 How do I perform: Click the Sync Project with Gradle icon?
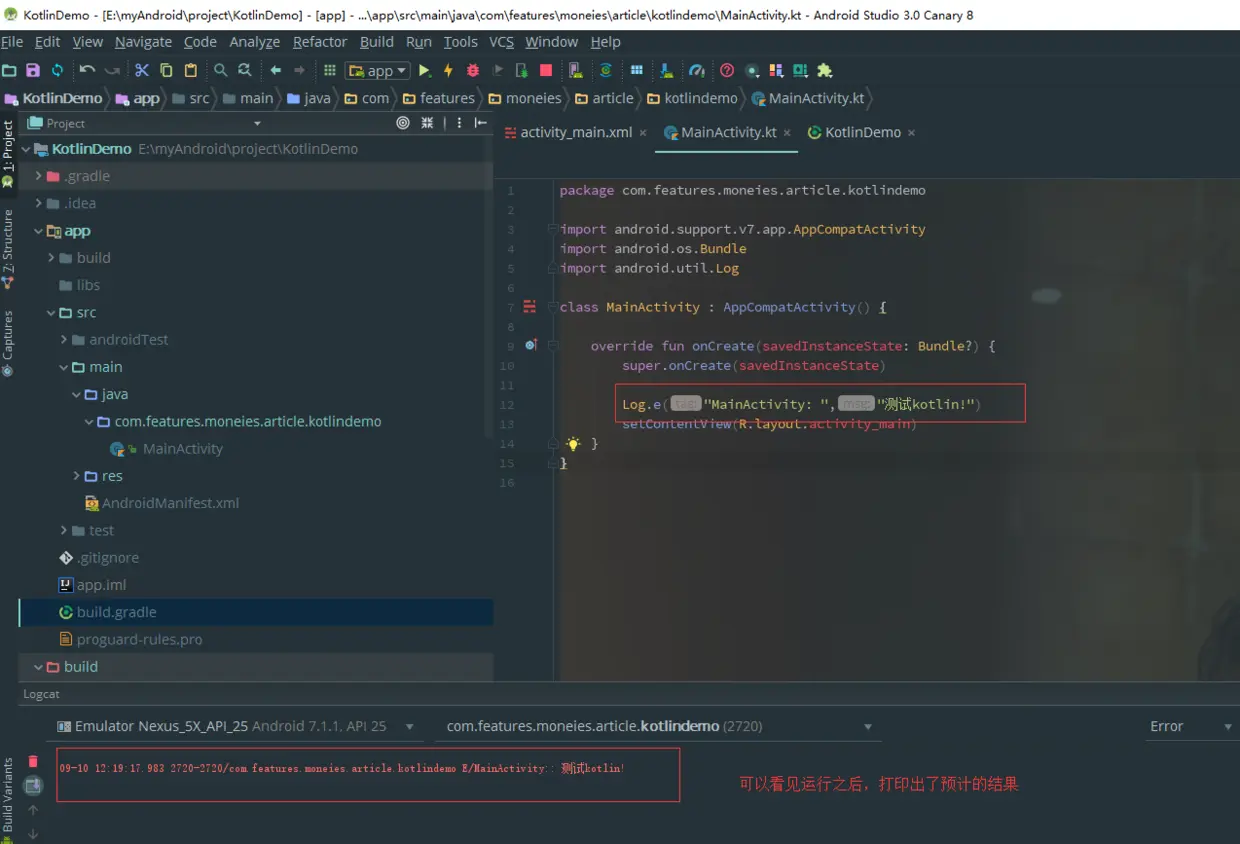(x=605, y=70)
